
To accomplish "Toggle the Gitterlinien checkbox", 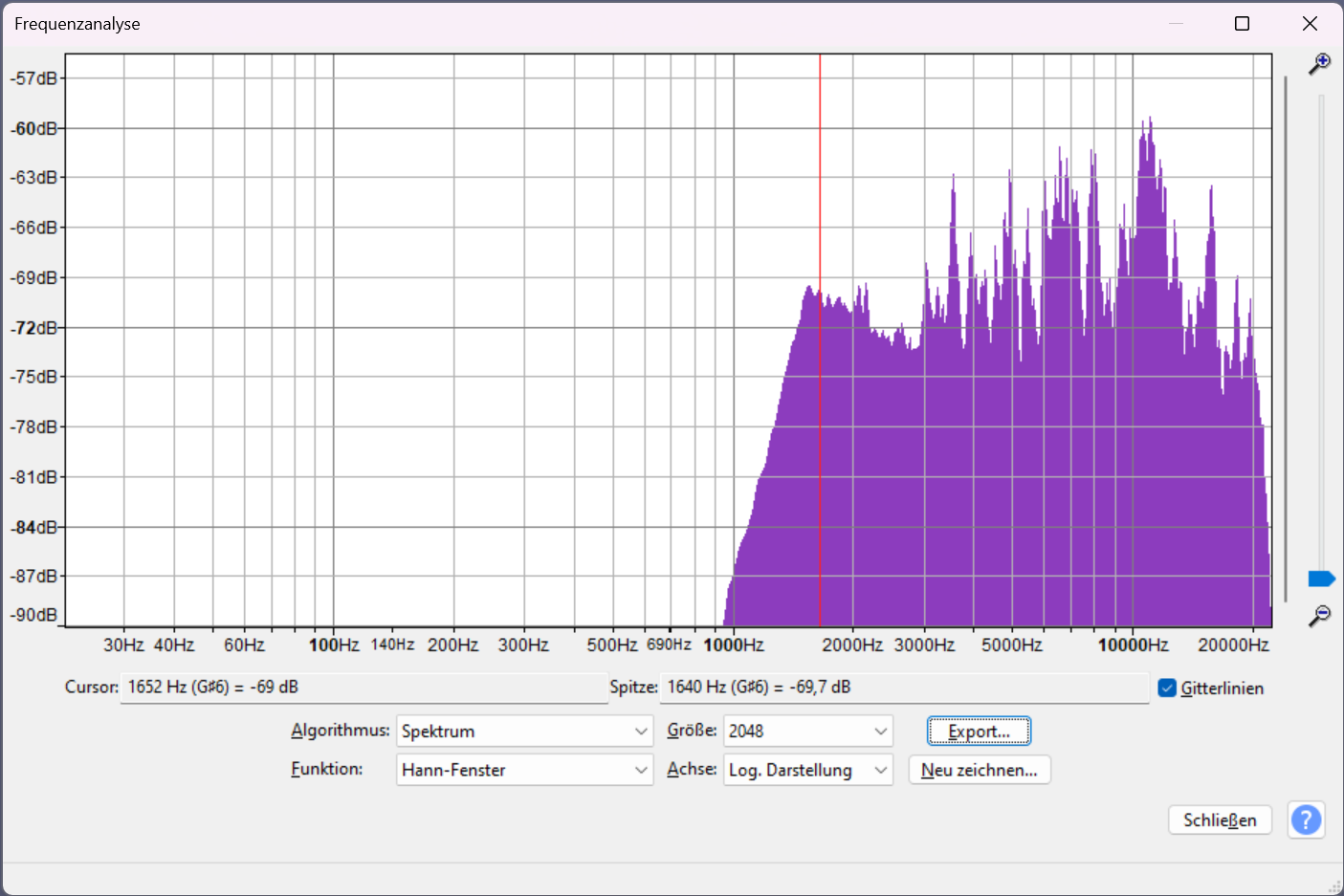I will [1167, 688].
